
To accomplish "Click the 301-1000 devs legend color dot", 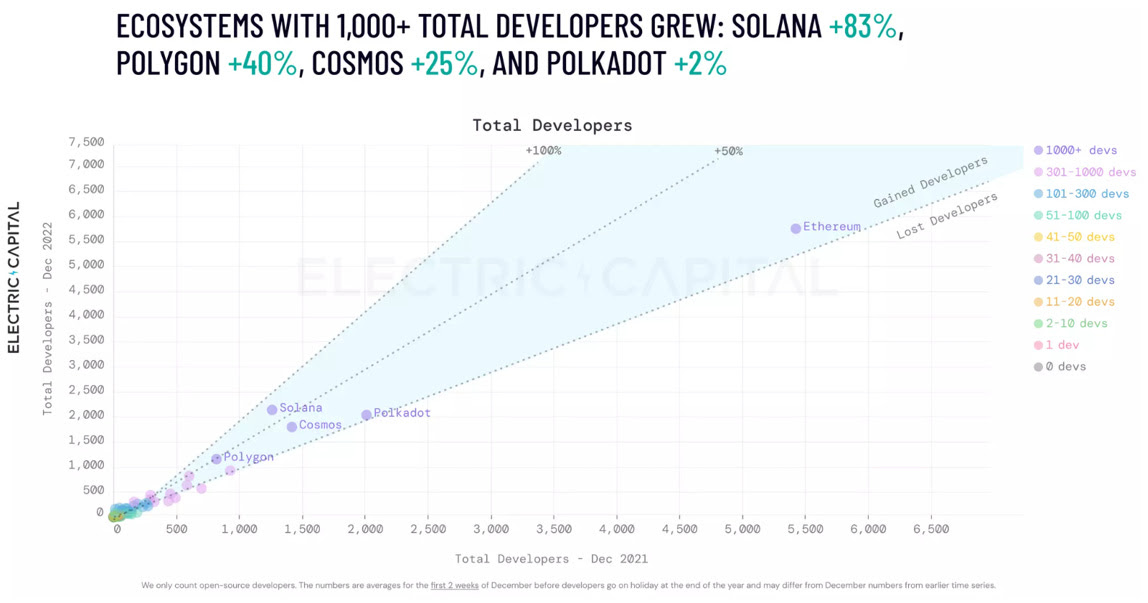I will [1038, 173].
